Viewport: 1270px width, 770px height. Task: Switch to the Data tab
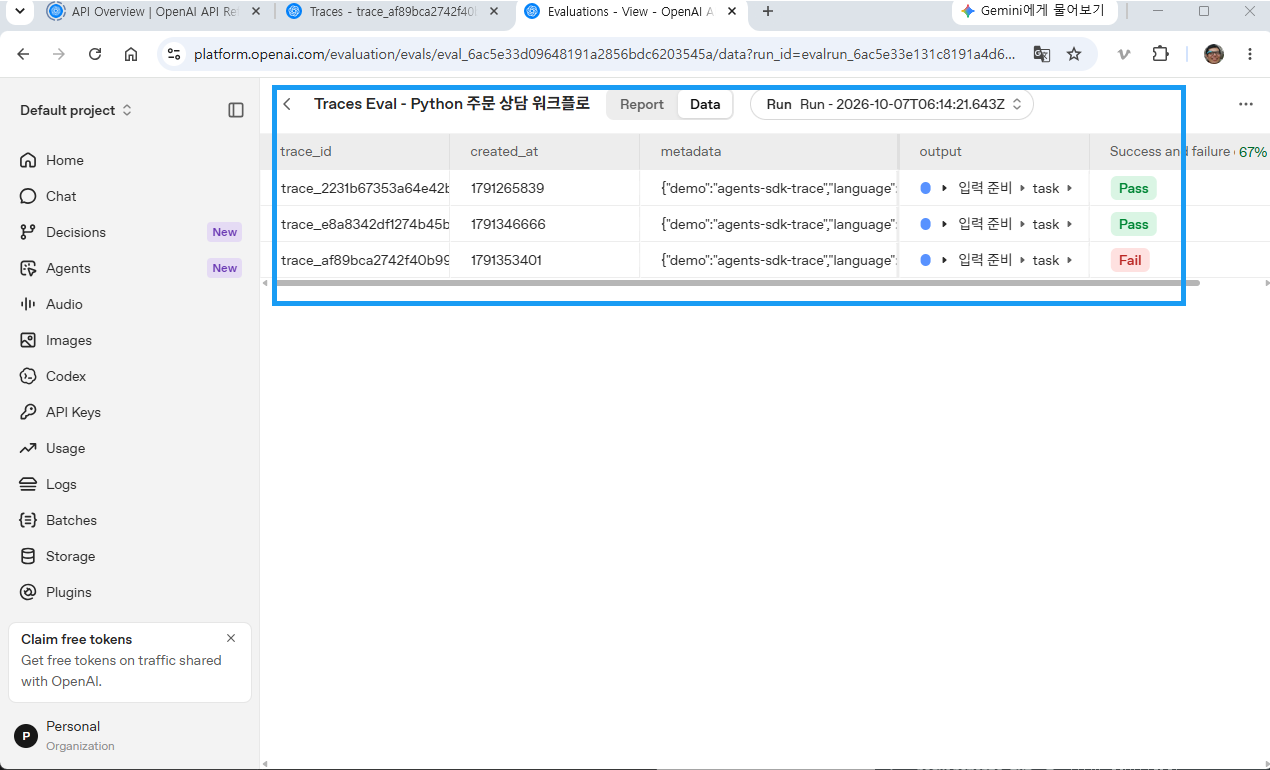coord(705,104)
